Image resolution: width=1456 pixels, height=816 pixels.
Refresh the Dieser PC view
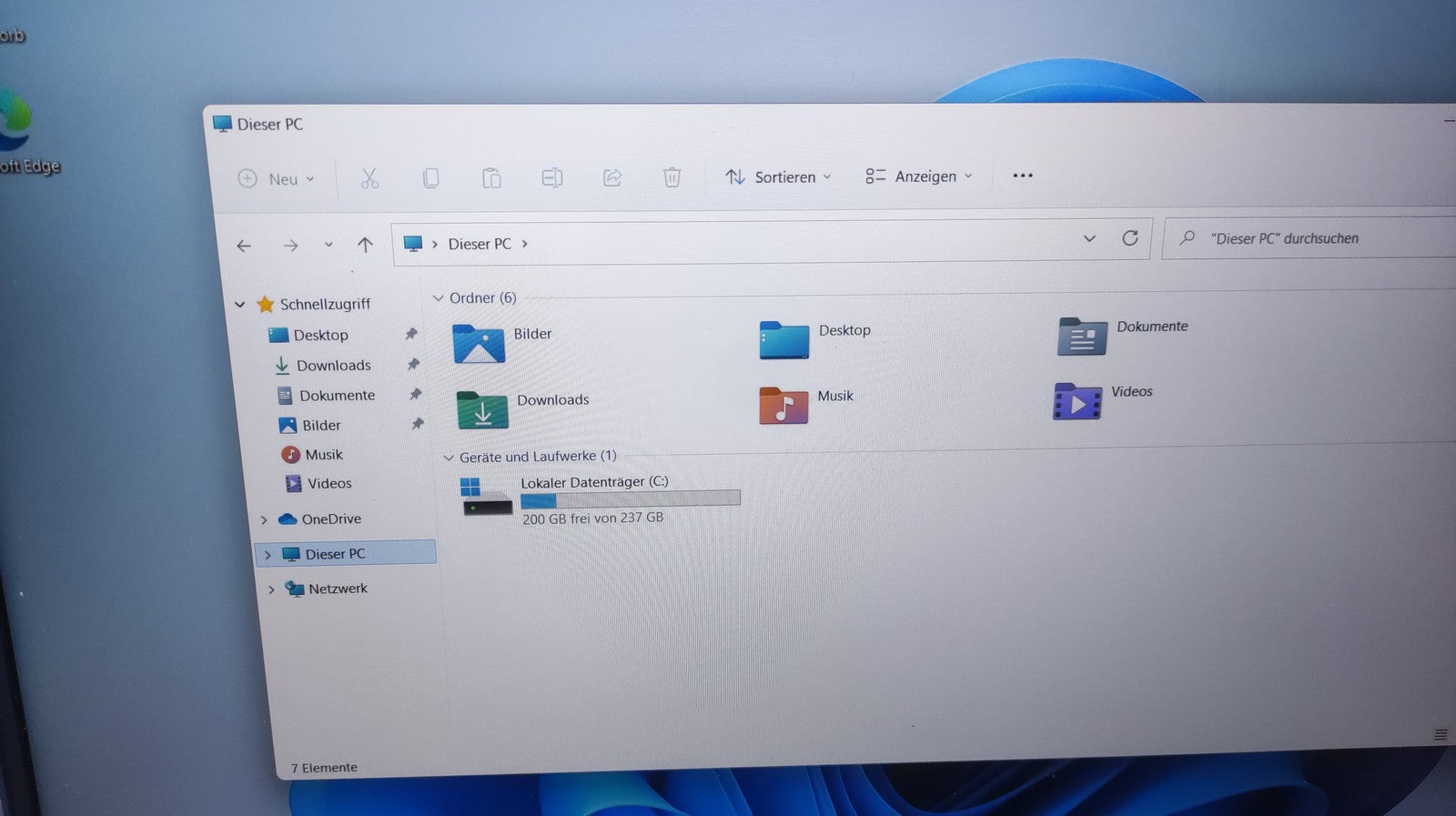coord(1129,238)
